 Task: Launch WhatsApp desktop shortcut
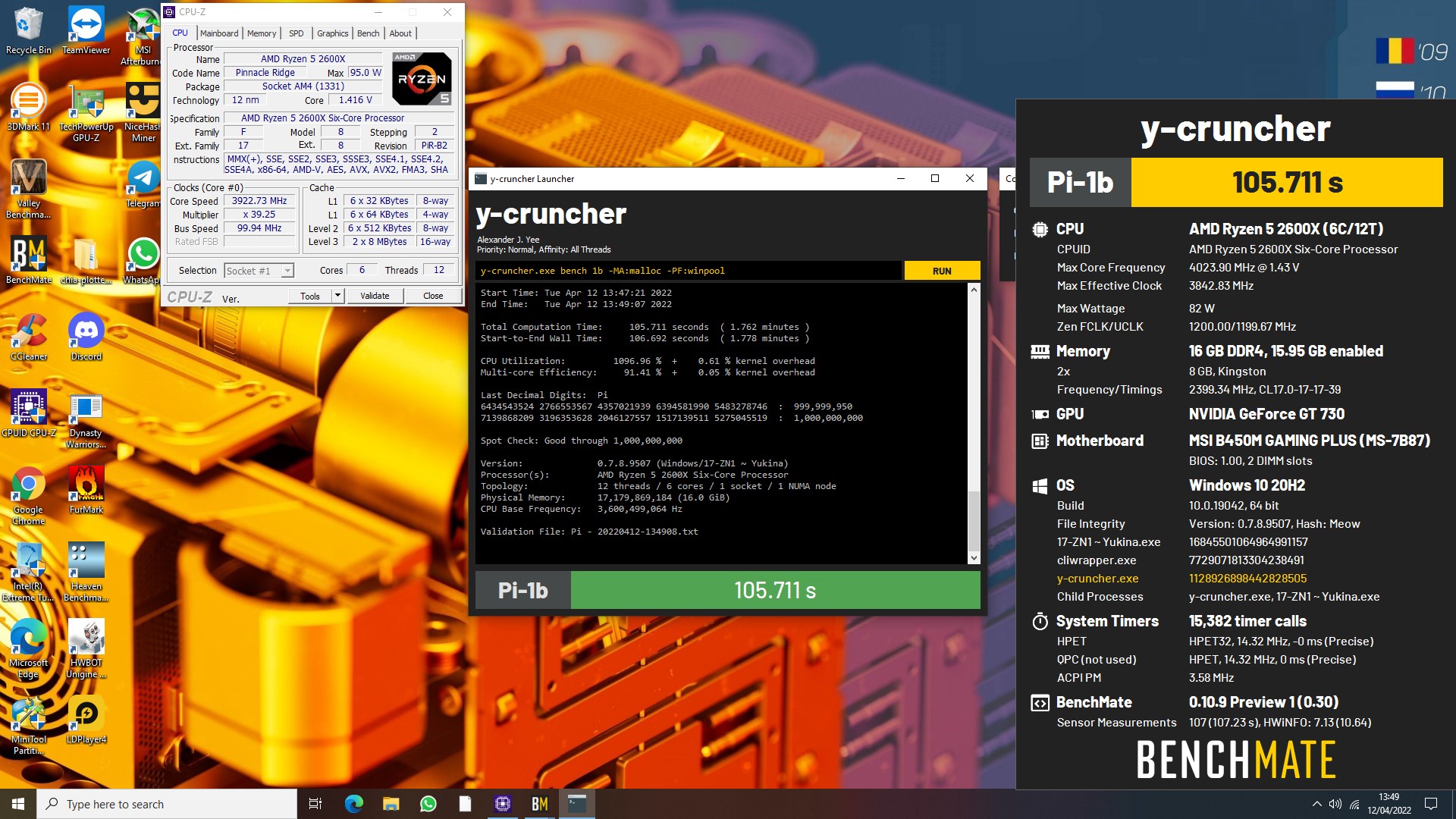click(143, 260)
